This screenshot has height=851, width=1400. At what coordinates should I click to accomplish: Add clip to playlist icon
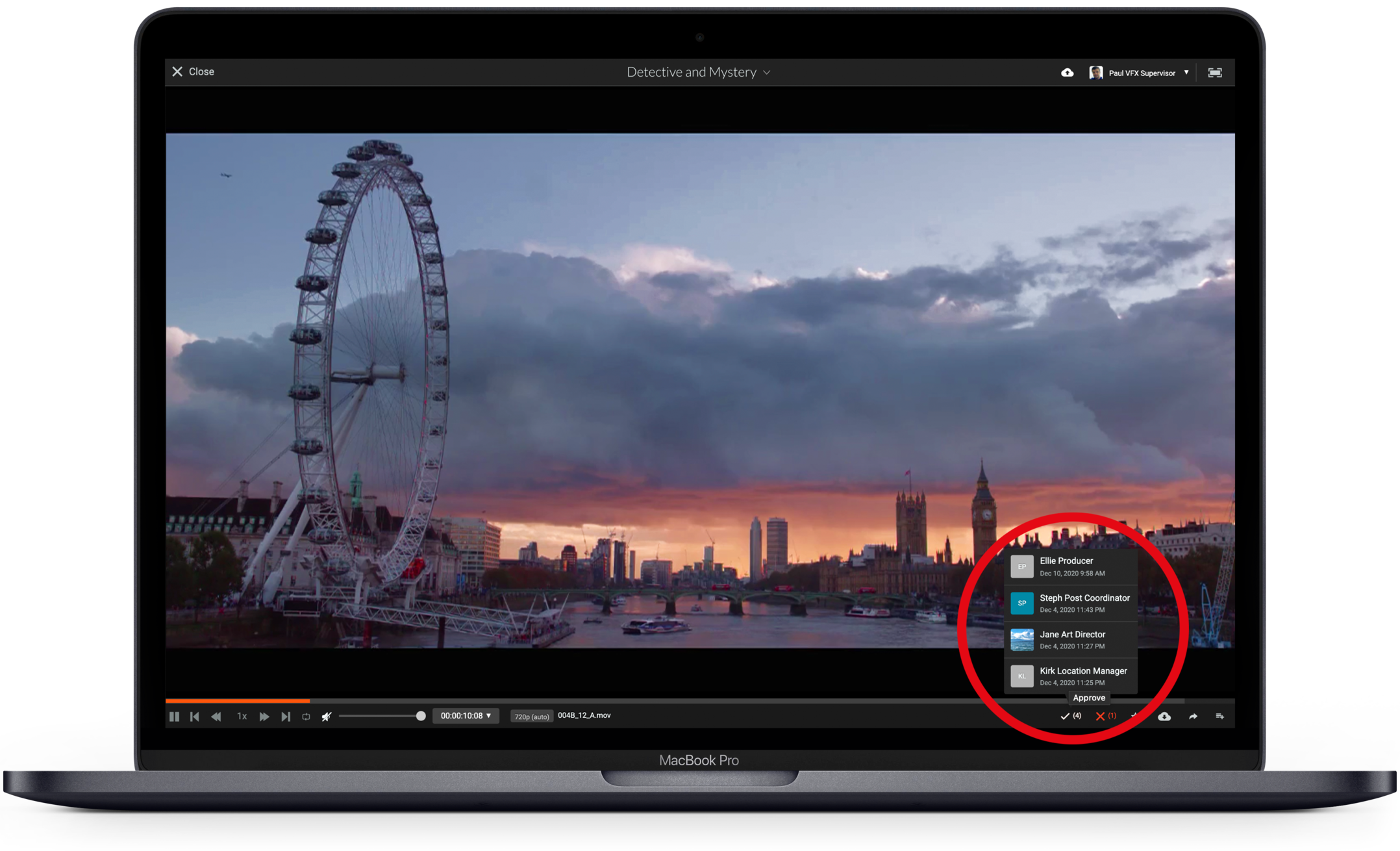pos(1219,716)
